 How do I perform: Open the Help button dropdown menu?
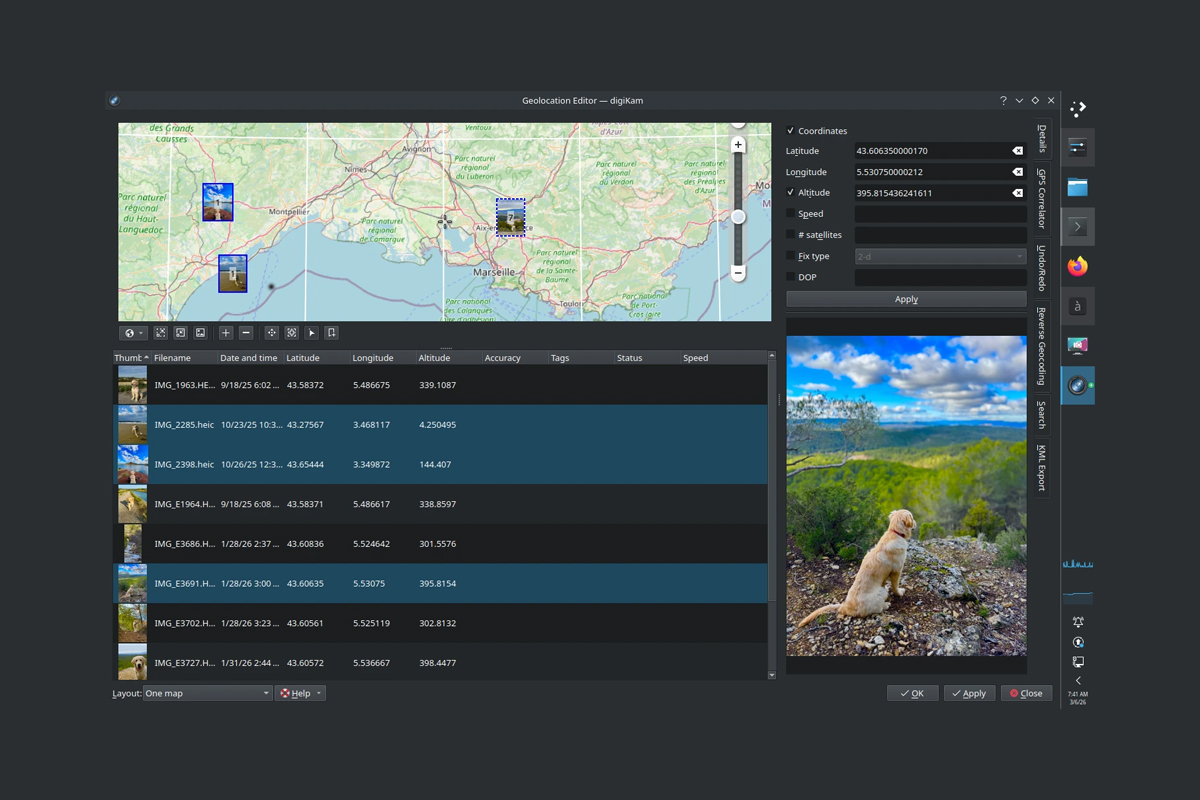pos(300,693)
